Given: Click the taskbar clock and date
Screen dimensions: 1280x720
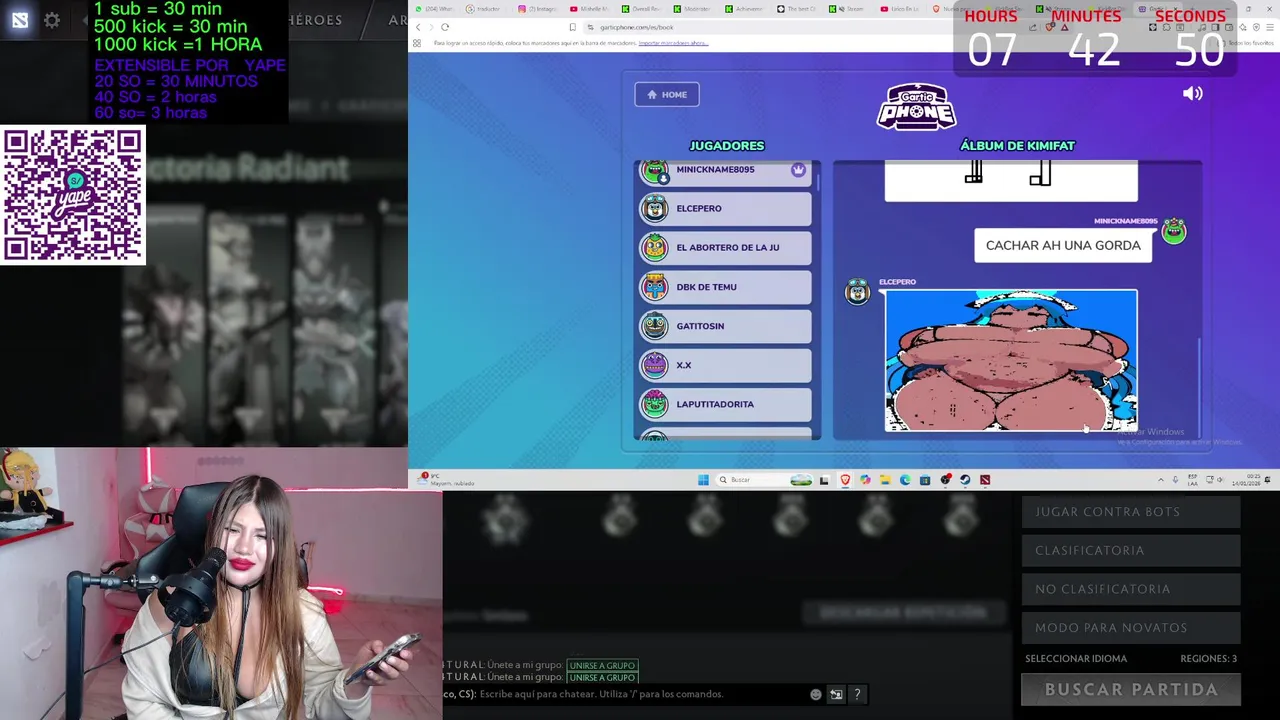Looking at the screenshot, I should (1246, 480).
